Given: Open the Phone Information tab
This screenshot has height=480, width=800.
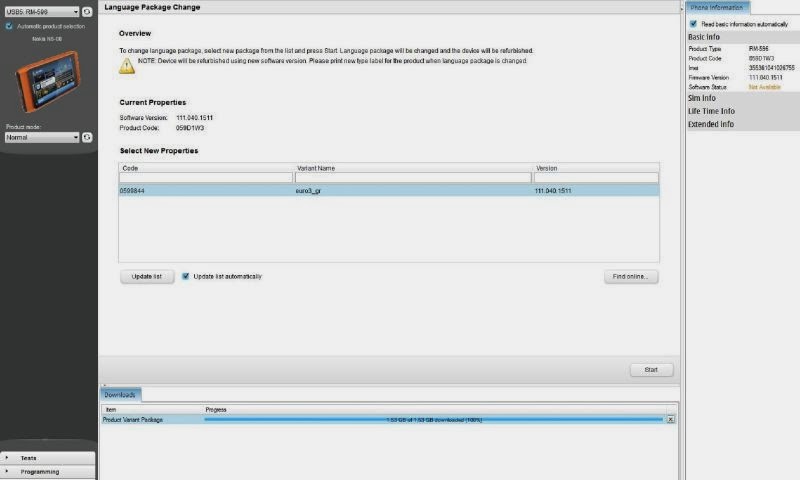Looking at the screenshot, I should click(717, 8).
